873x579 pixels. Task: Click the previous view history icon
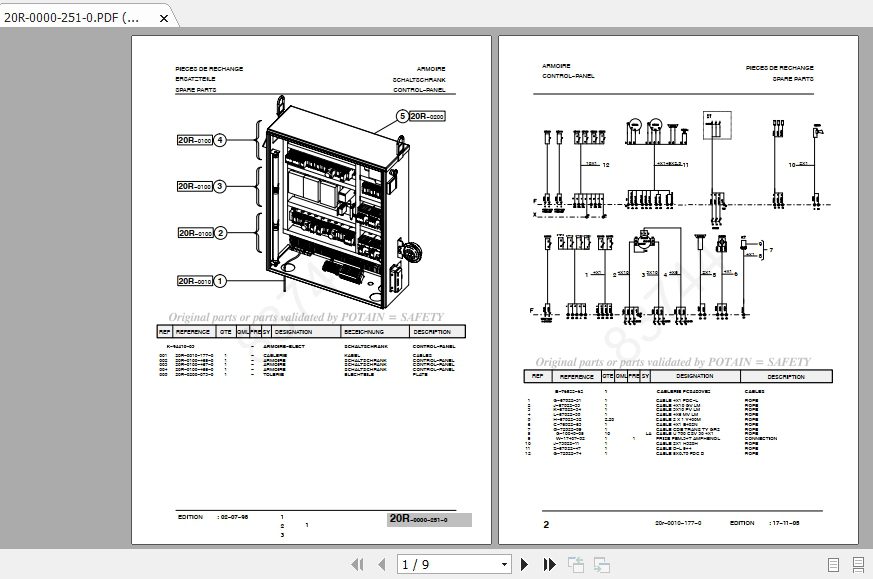click(576, 565)
